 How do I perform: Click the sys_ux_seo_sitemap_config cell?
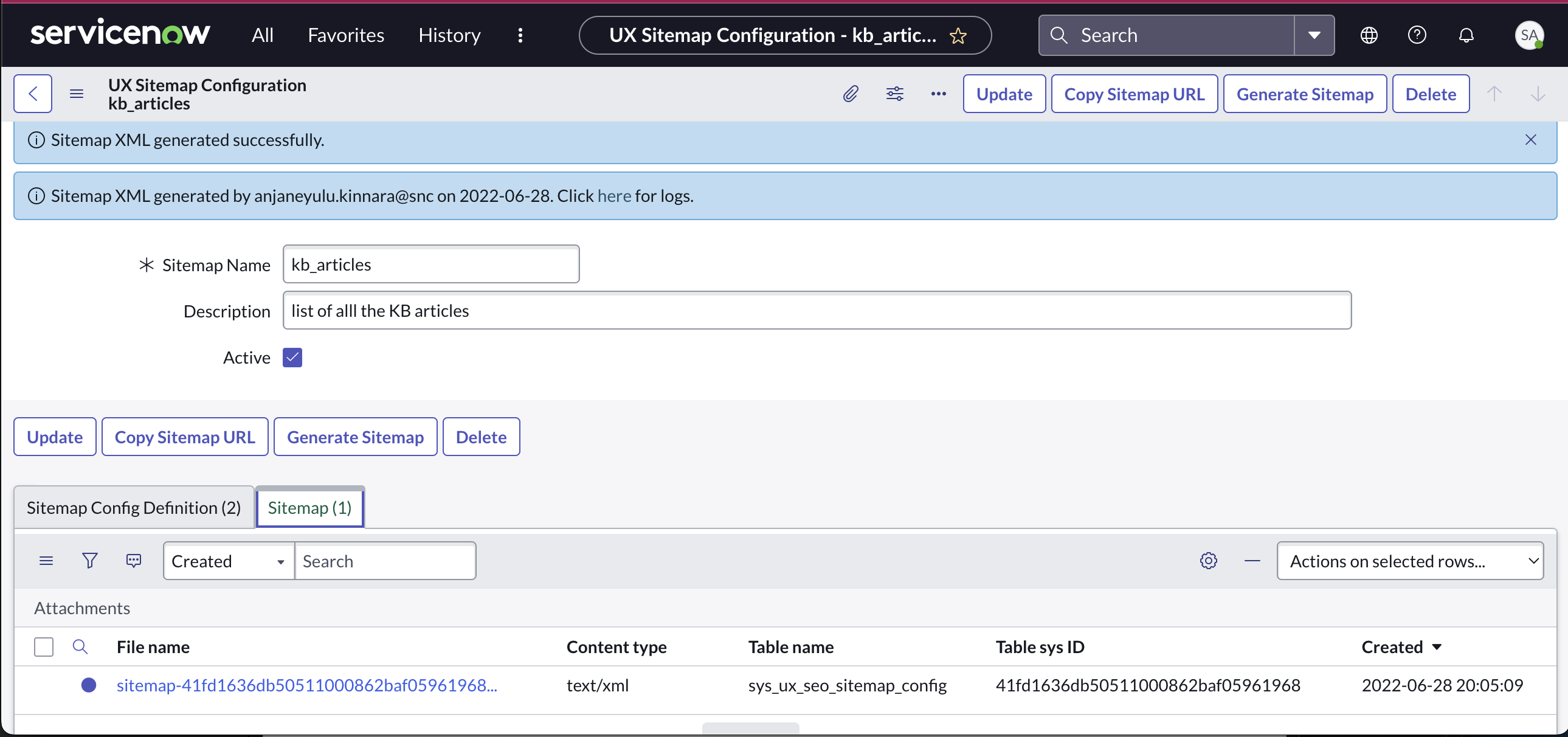[x=848, y=685]
